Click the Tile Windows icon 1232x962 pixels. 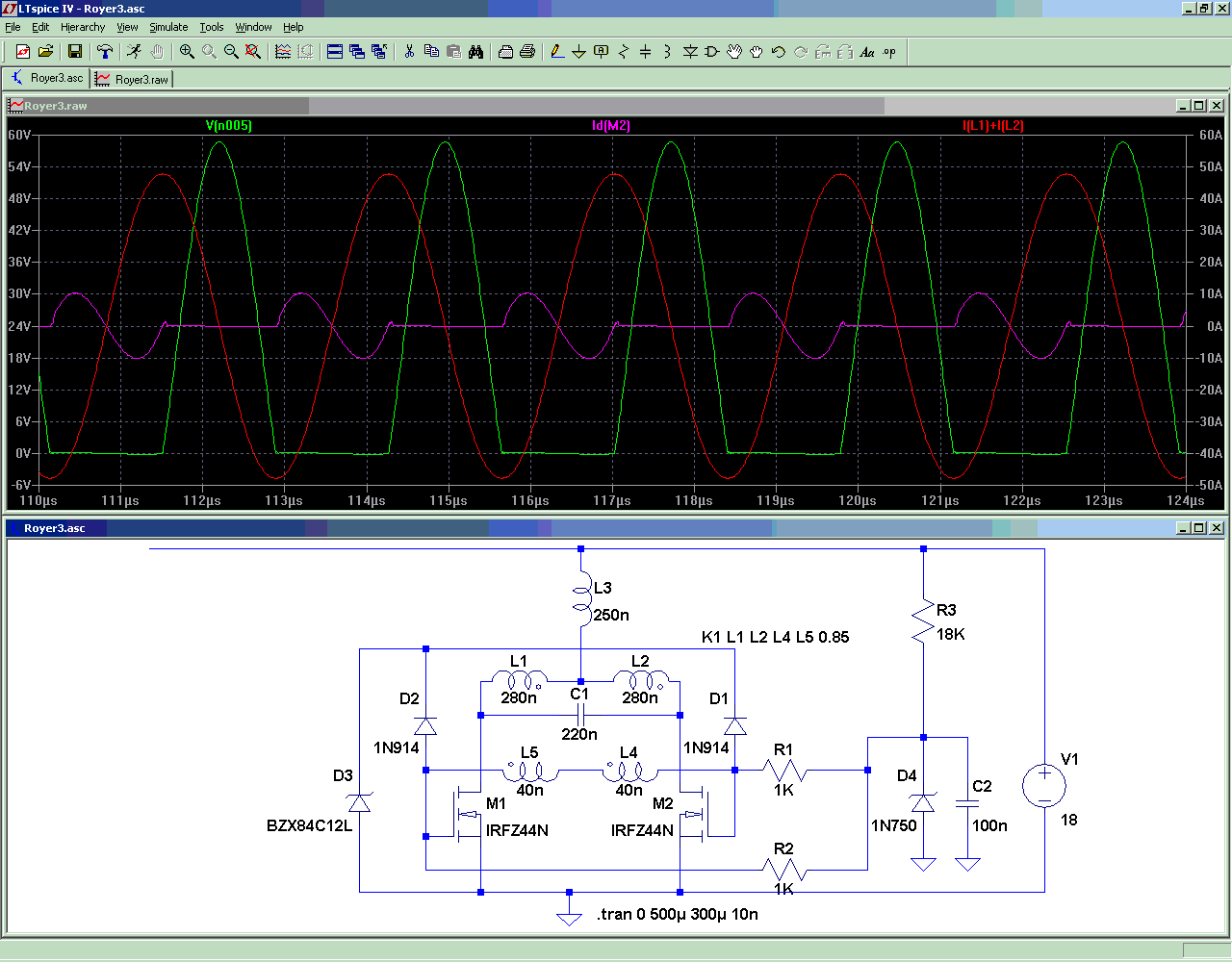pyautogui.click(x=335, y=52)
